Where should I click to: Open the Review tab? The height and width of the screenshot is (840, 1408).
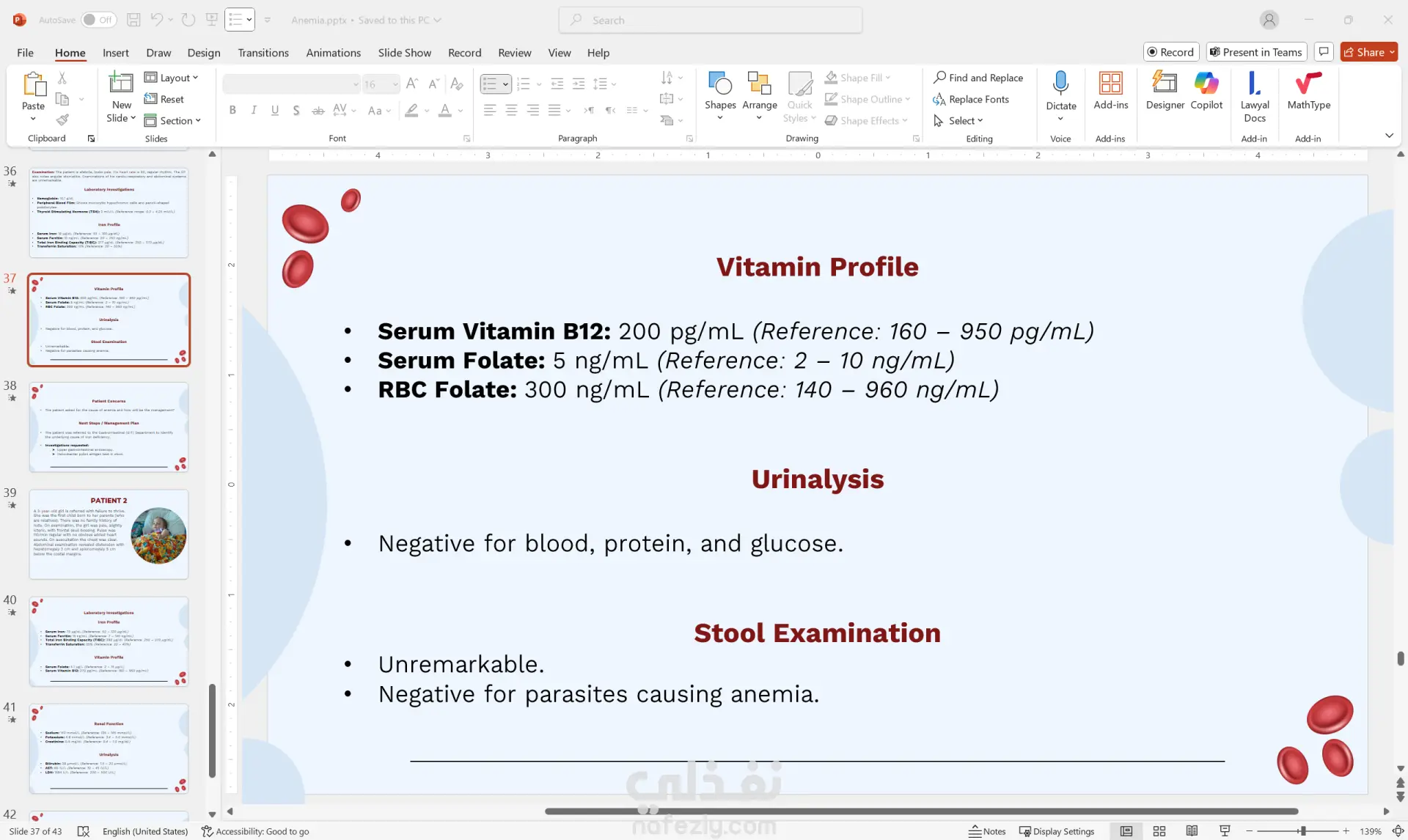[x=514, y=53]
